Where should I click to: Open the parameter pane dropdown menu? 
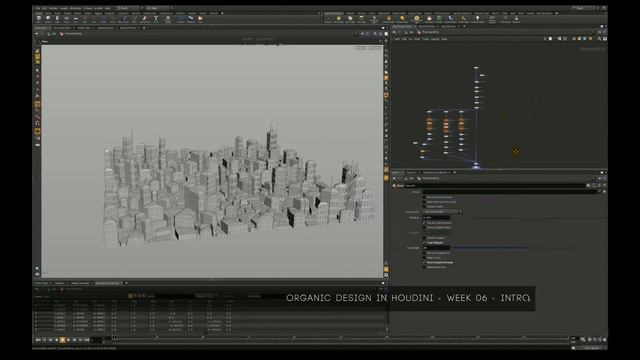click(x=606, y=172)
